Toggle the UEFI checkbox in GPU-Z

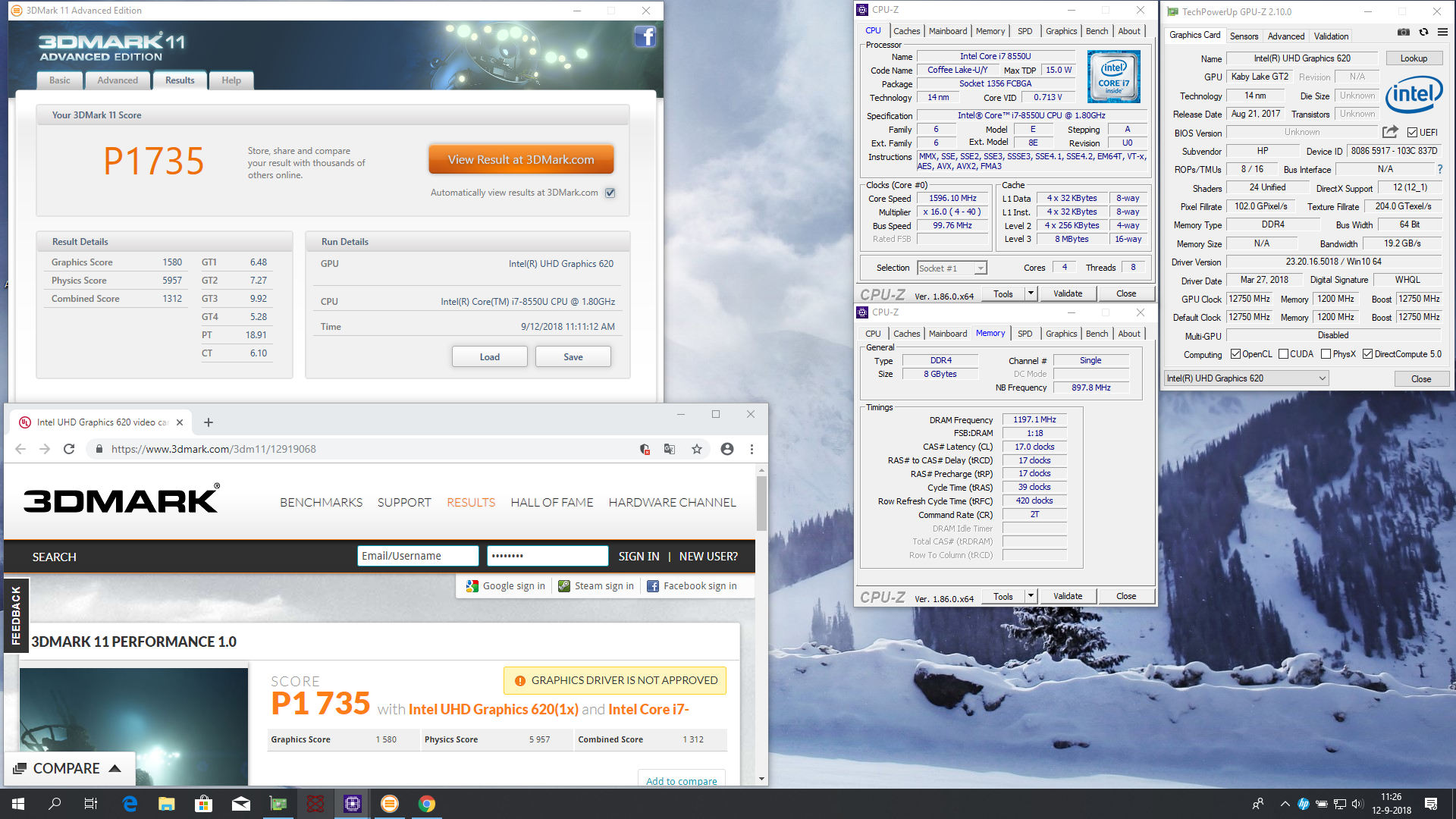(1412, 133)
